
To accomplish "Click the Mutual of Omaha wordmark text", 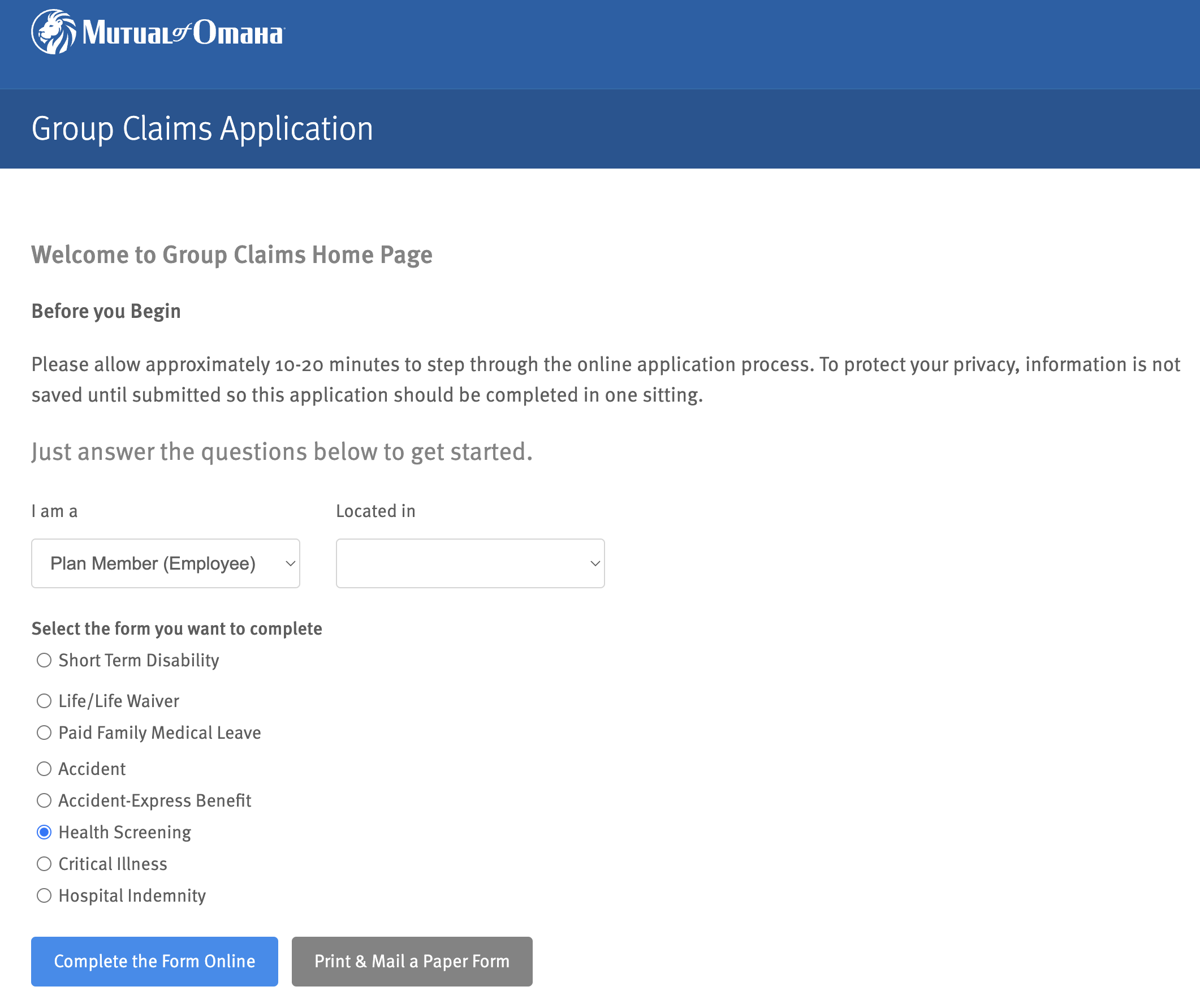I will [x=183, y=33].
